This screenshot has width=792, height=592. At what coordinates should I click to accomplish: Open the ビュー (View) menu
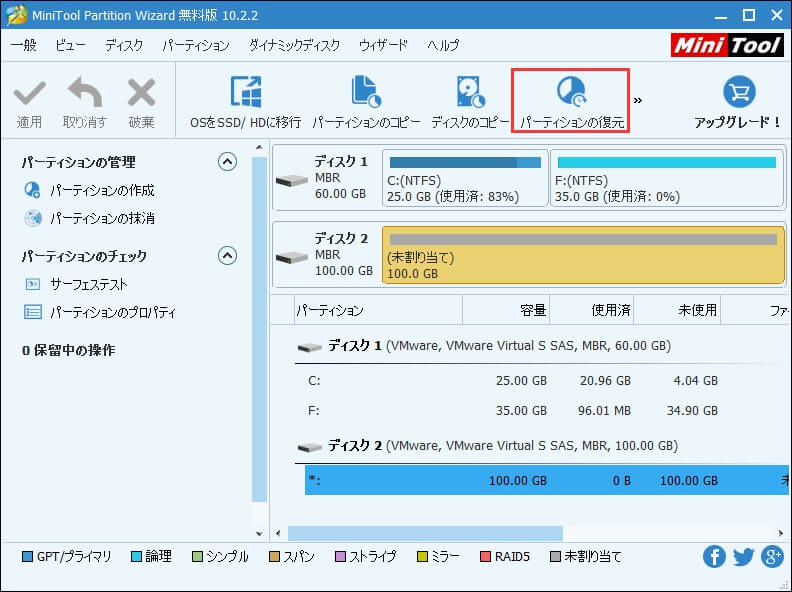pyautogui.click(x=71, y=45)
